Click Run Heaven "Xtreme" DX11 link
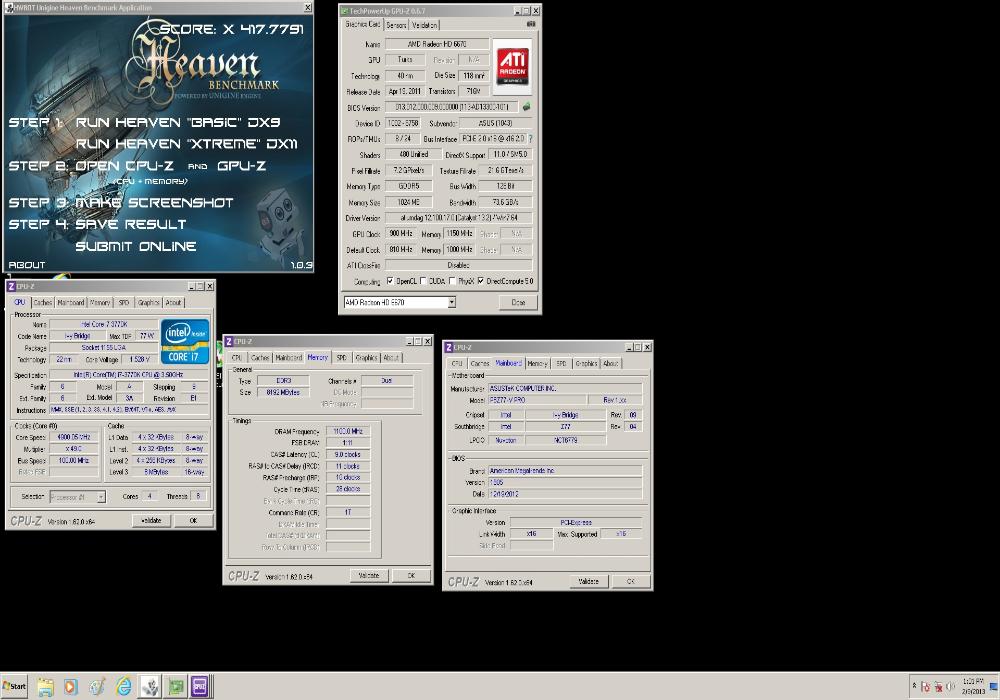This screenshot has height=700, width=1000. tap(187, 144)
